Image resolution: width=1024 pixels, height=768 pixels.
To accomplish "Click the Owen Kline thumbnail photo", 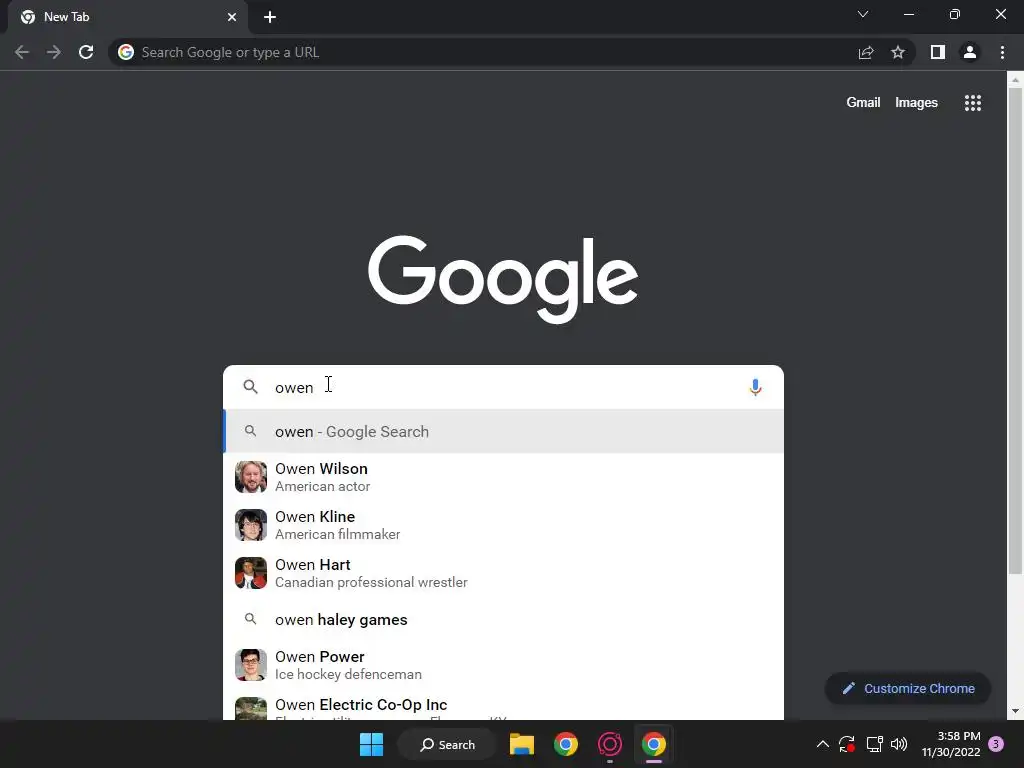I will pos(251,525).
